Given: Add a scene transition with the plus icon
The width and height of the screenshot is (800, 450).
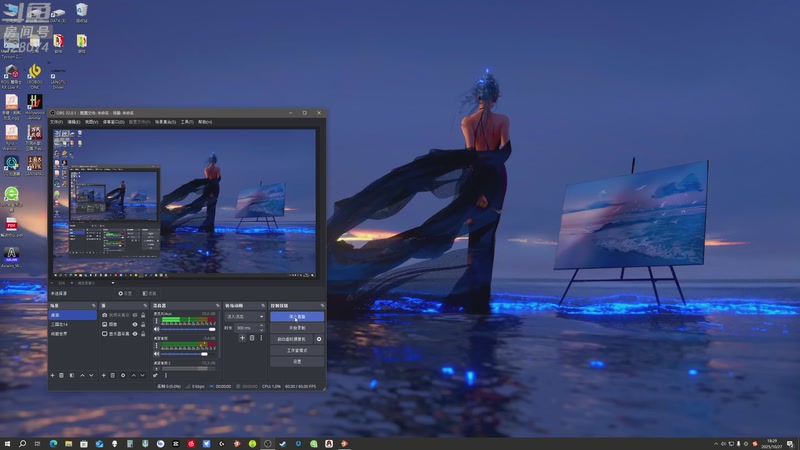Looking at the screenshot, I should (242, 338).
